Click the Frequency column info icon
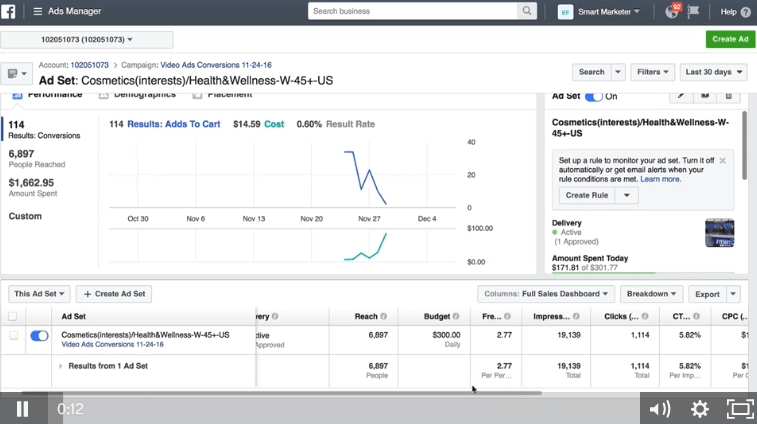757x424 pixels. pos(507,316)
